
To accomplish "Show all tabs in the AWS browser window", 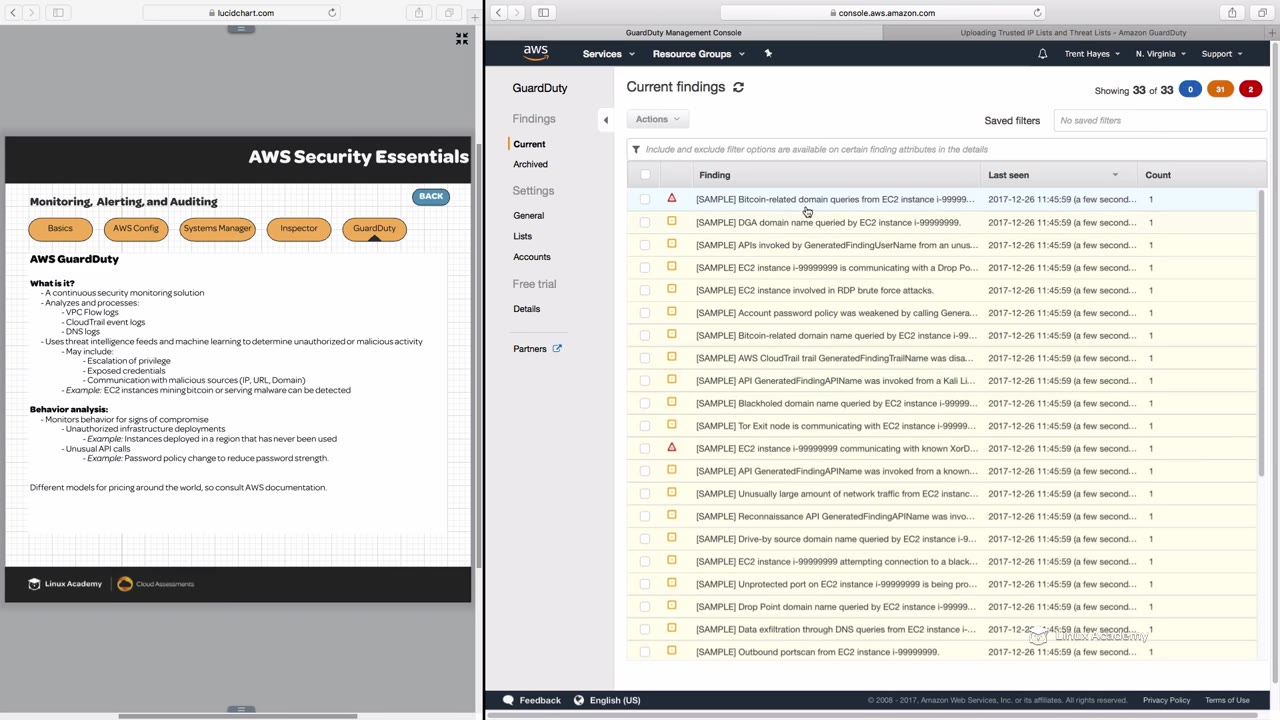I will click(x=1261, y=13).
